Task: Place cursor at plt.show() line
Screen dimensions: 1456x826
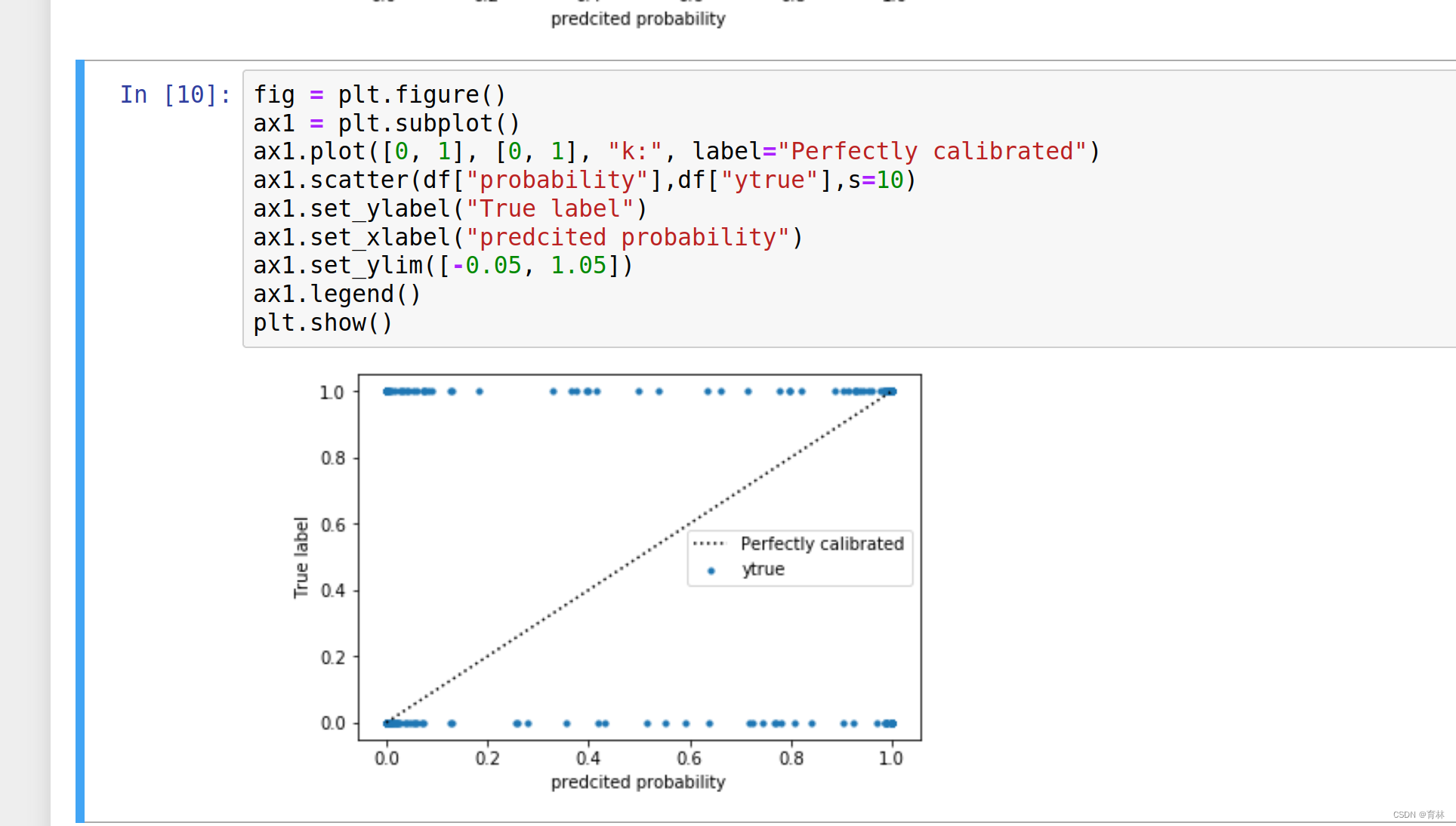Action: tap(322, 323)
